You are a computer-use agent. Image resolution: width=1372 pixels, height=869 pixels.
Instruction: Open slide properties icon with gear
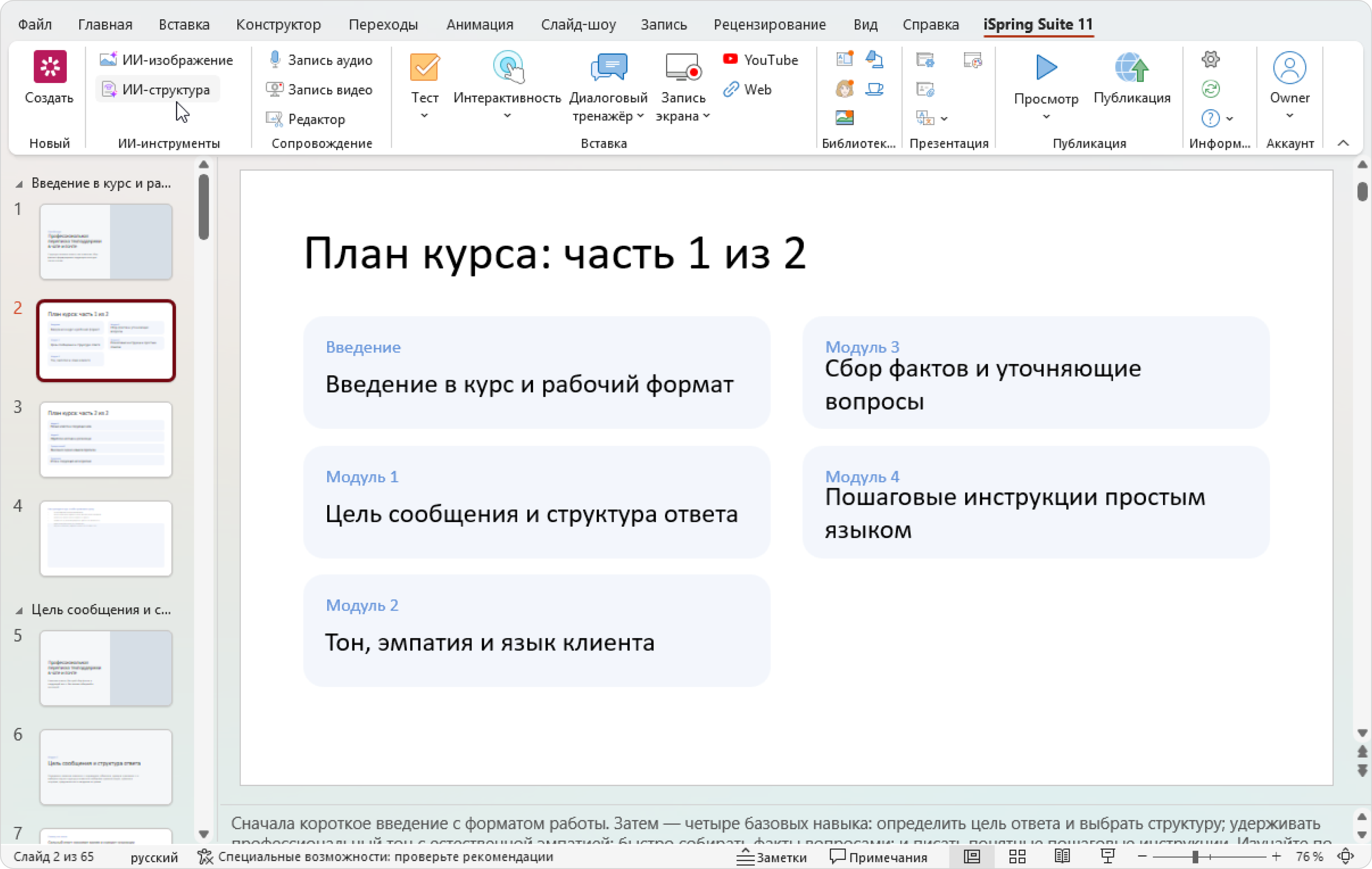tap(925, 59)
